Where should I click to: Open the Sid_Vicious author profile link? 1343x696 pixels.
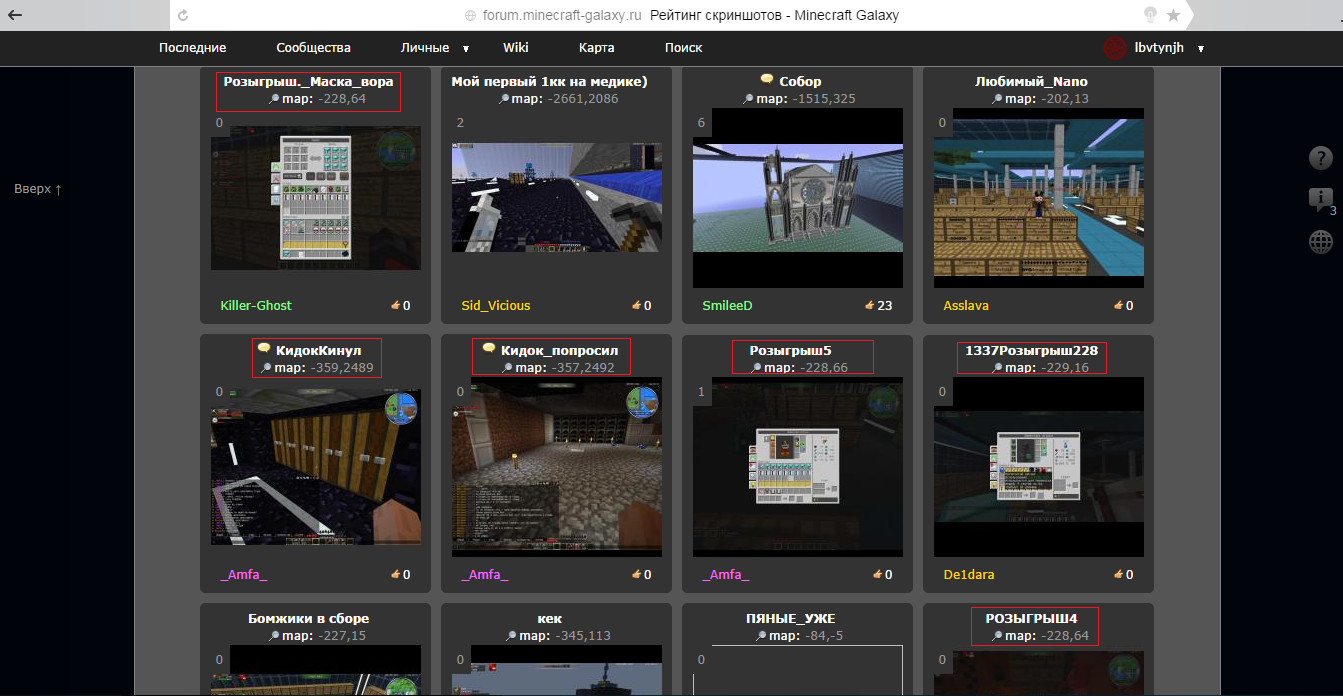coord(496,305)
